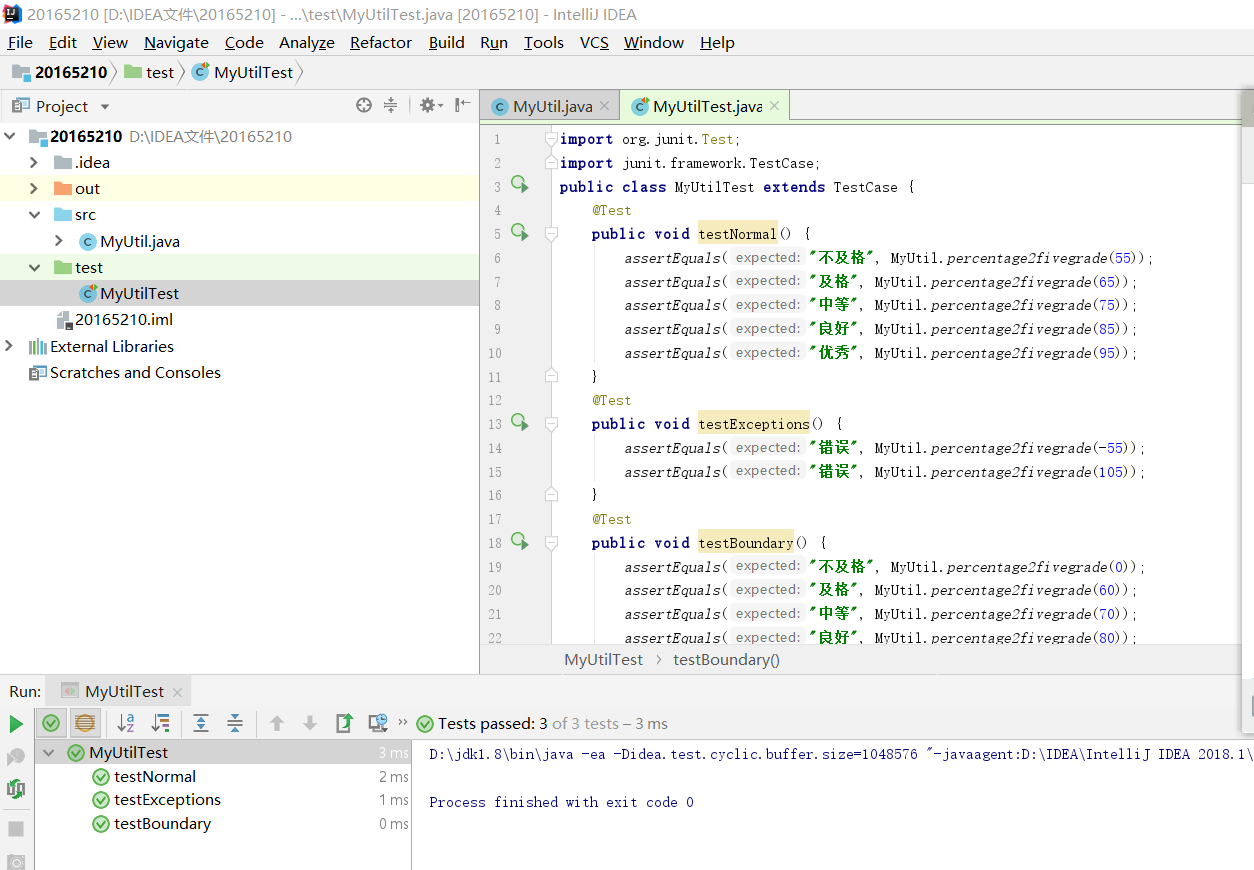Fold testNormal method at line 5

(551, 233)
